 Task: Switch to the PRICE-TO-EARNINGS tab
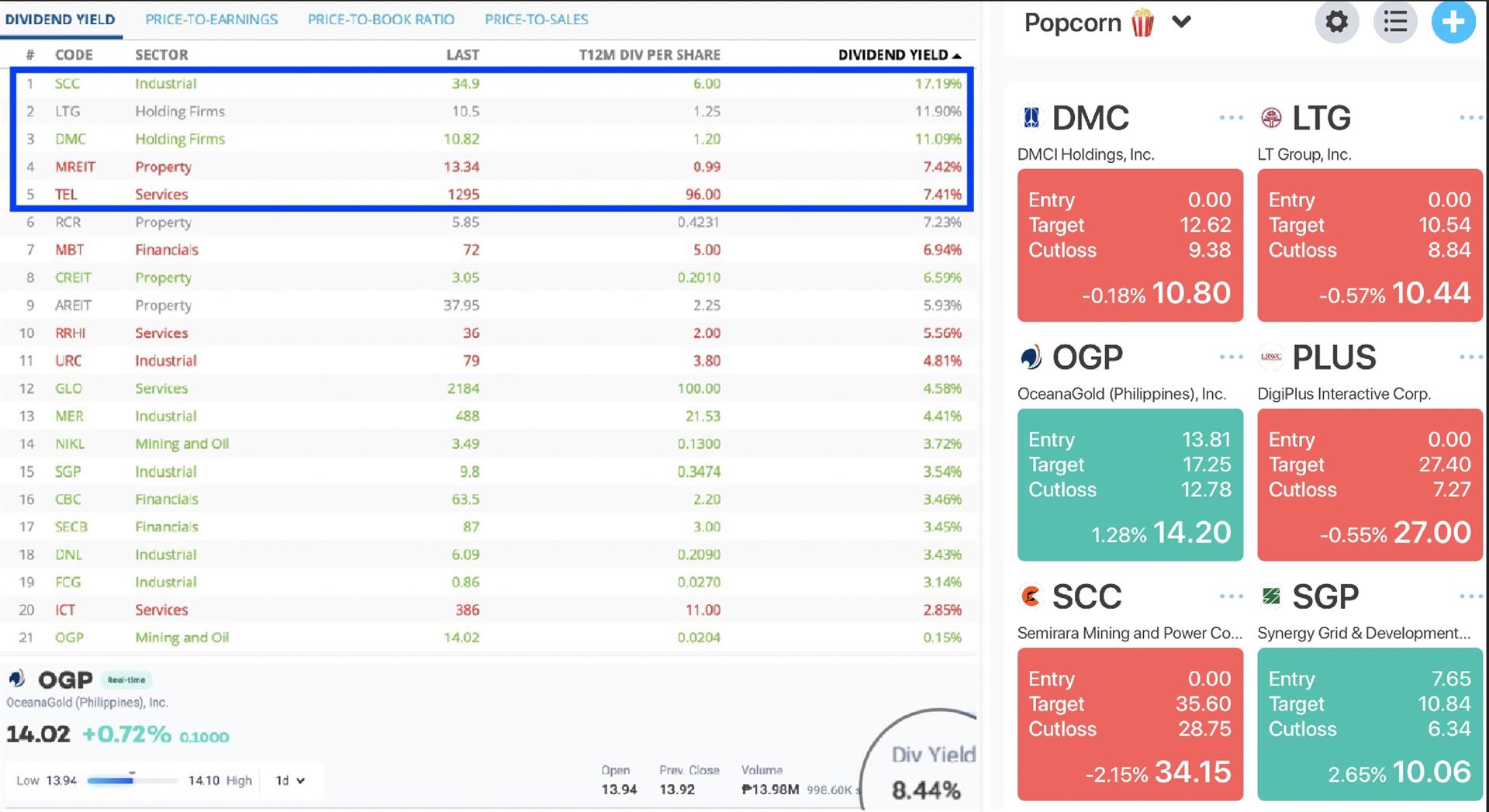[x=211, y=19]
